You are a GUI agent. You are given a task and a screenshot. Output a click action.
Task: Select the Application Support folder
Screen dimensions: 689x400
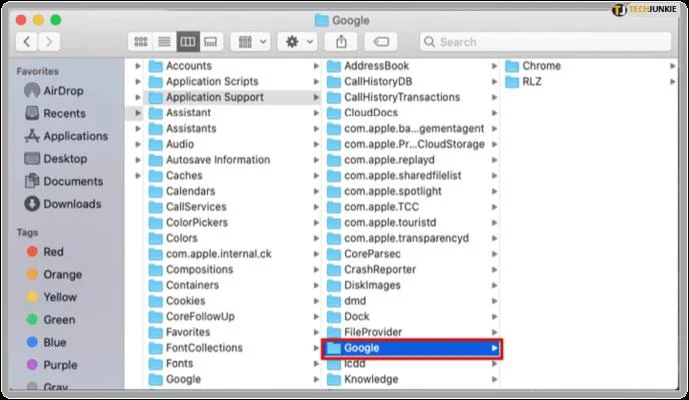click(x=233, y=97)
